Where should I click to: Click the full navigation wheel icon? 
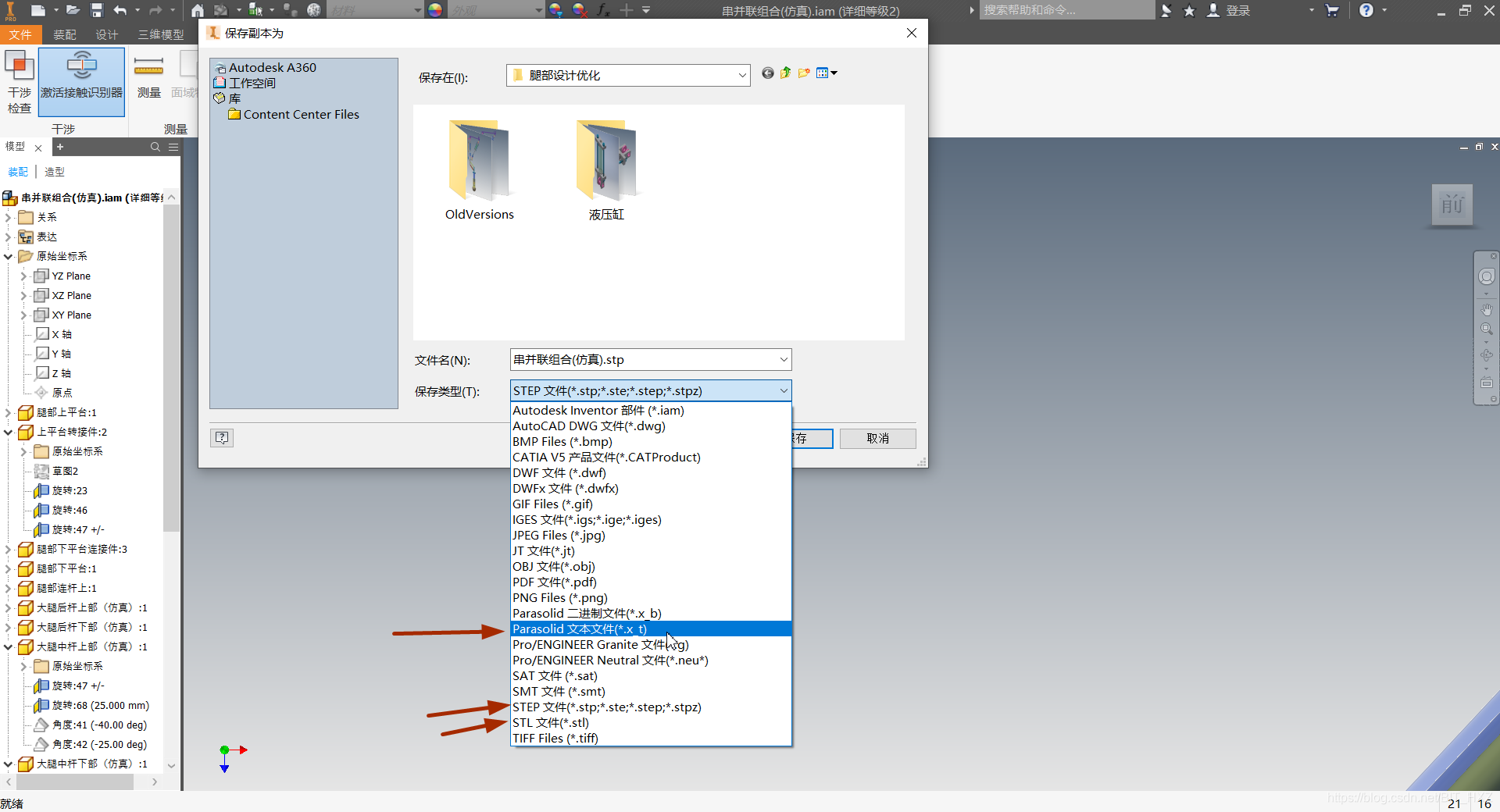(1487, 276)
